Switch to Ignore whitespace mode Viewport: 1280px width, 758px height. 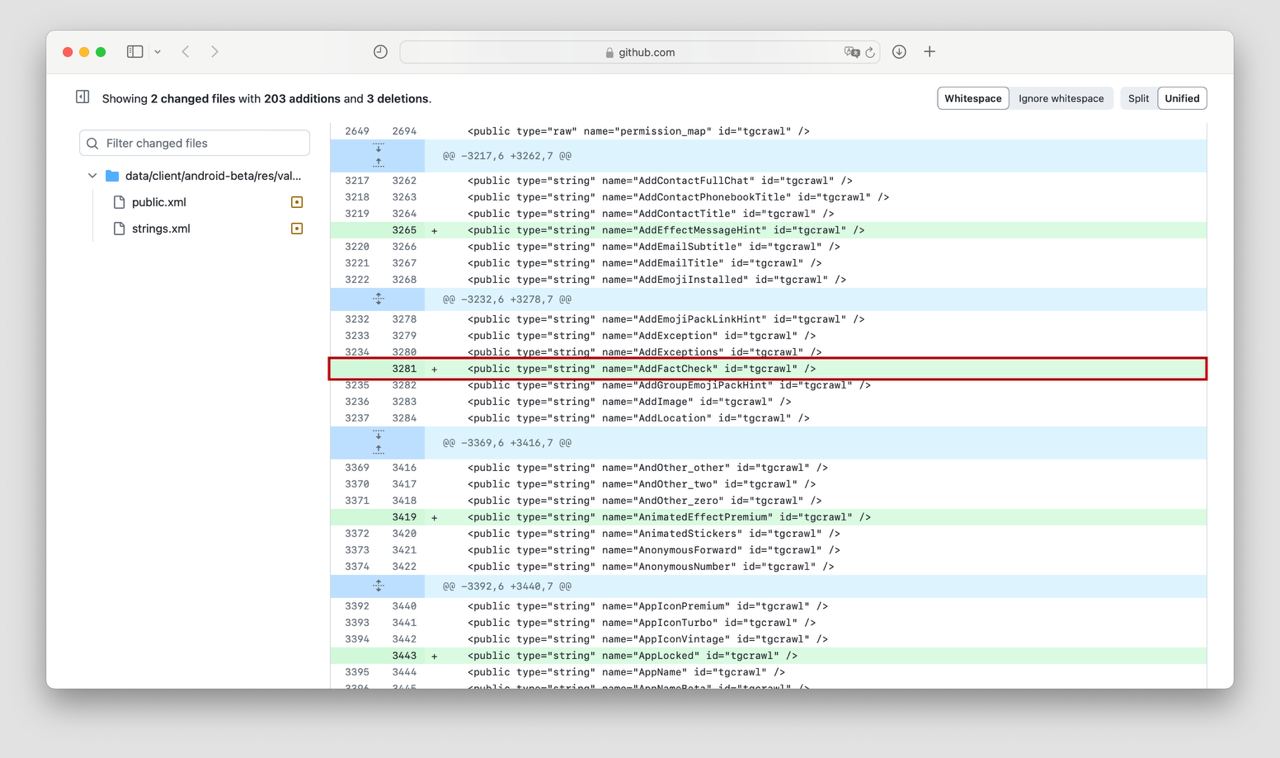tap(1061, 98)
